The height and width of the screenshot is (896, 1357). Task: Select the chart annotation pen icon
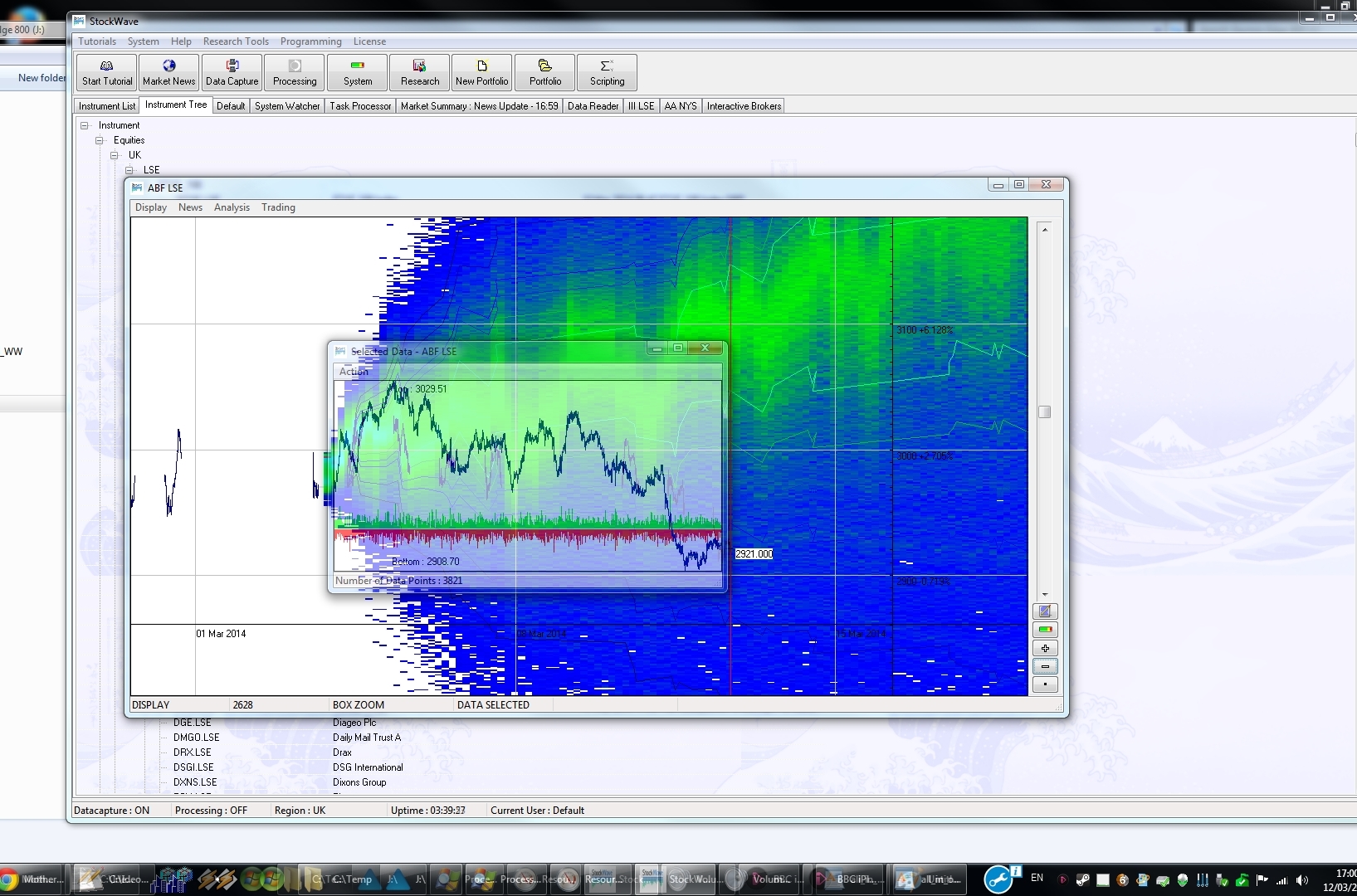coord(1046,611)
